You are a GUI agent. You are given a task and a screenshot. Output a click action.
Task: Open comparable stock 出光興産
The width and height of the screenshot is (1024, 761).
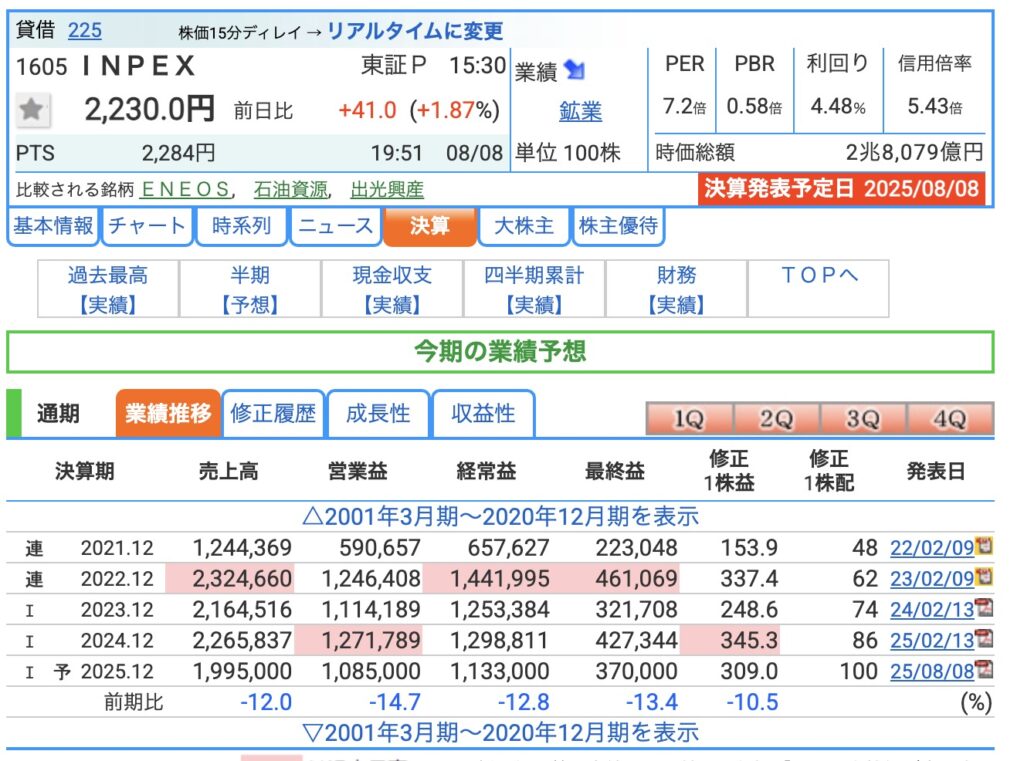[387, 189]
